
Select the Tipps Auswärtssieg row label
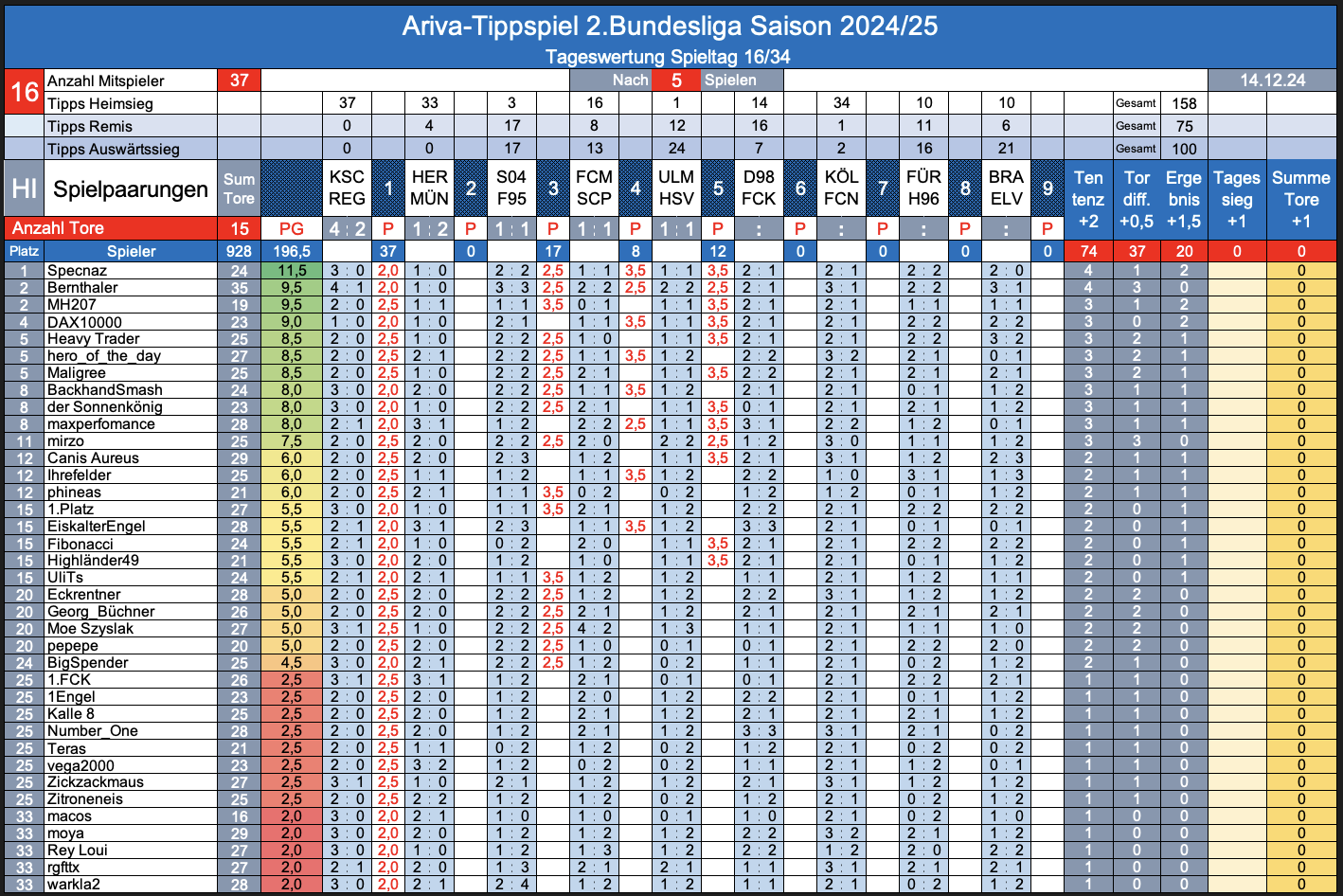point(131,149)
